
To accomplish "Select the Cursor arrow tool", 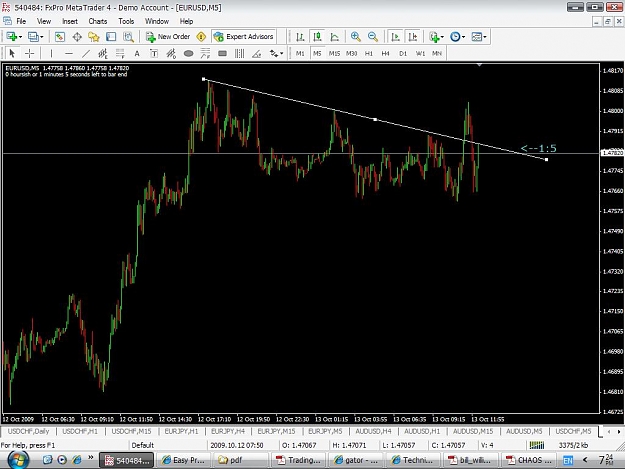I will (12, 53).
